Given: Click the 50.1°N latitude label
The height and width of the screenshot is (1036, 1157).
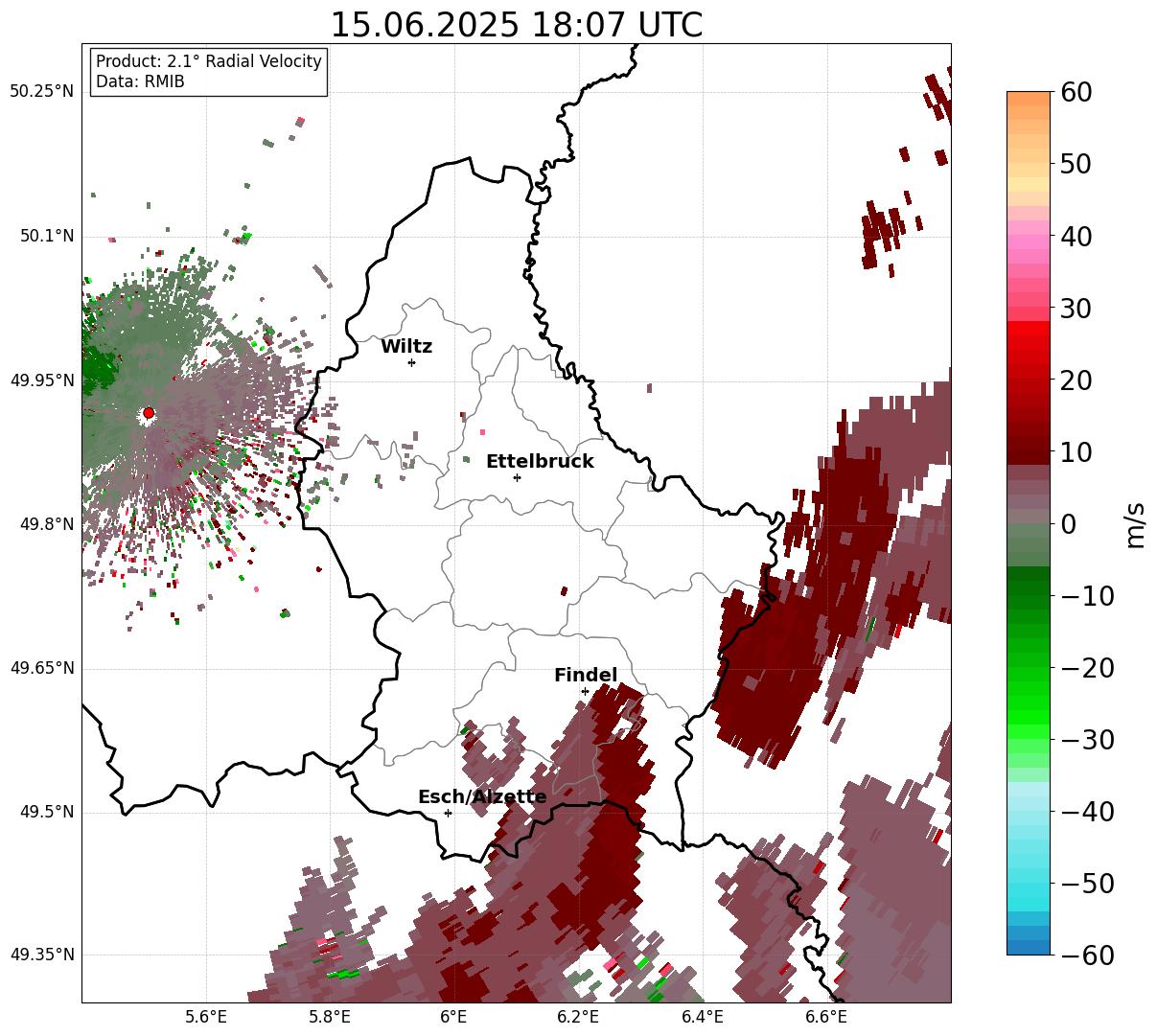Looking at the screenshot, I should (47, 236).
